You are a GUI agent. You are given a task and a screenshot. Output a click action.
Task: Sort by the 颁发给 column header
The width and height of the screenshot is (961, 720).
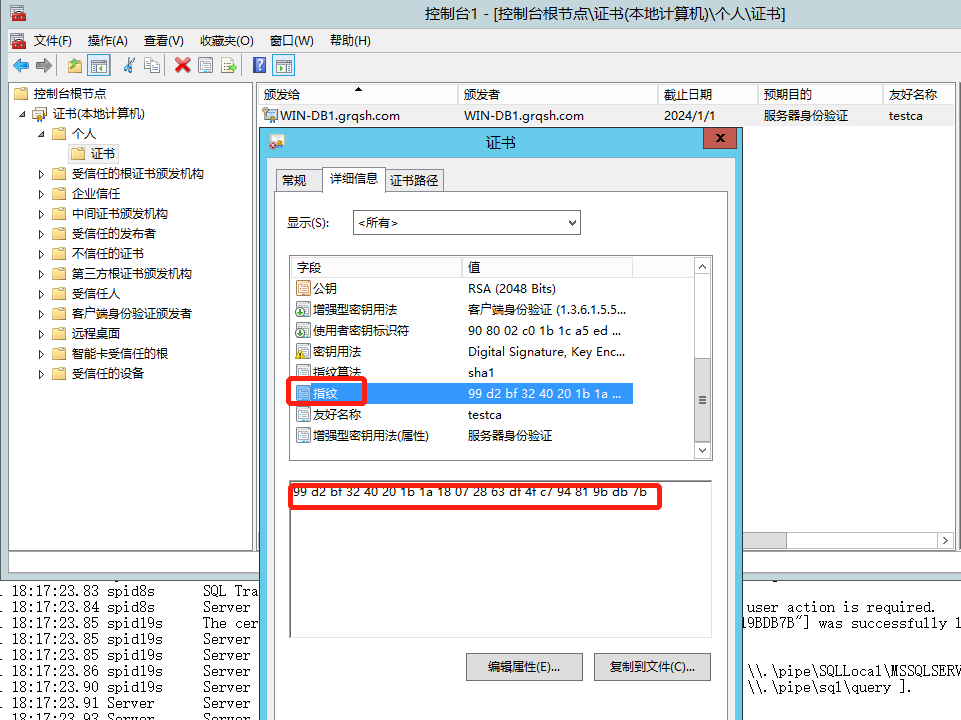click(x=357, y=94)
